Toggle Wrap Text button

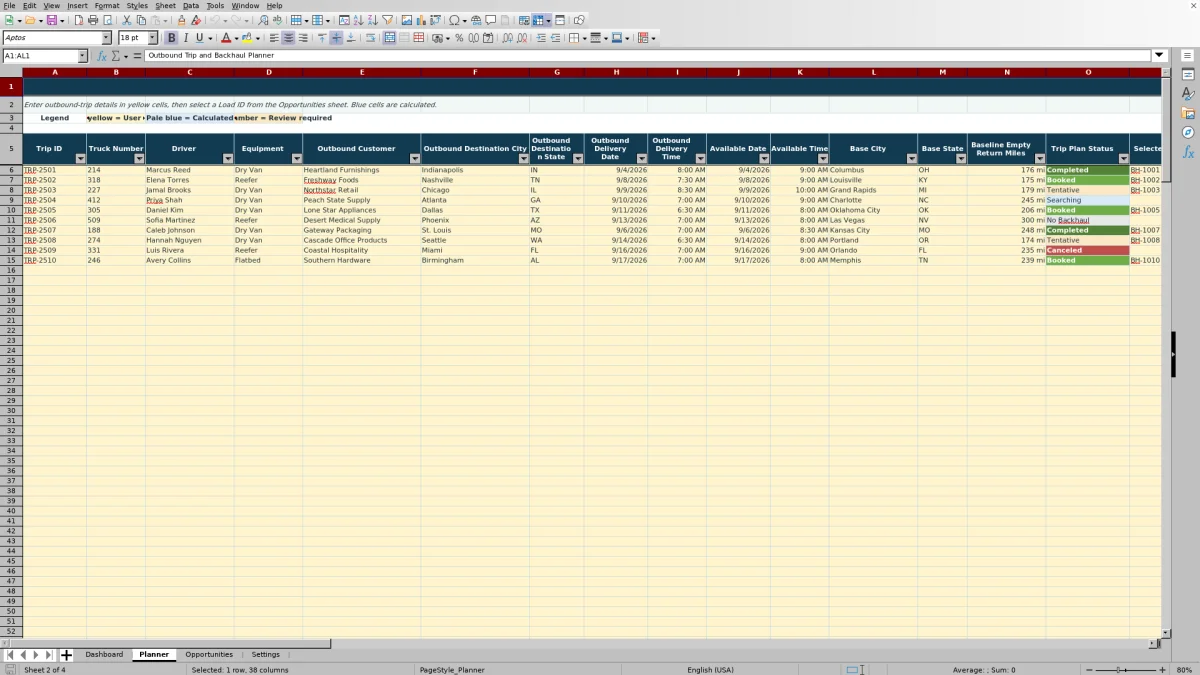click(370, 38)
